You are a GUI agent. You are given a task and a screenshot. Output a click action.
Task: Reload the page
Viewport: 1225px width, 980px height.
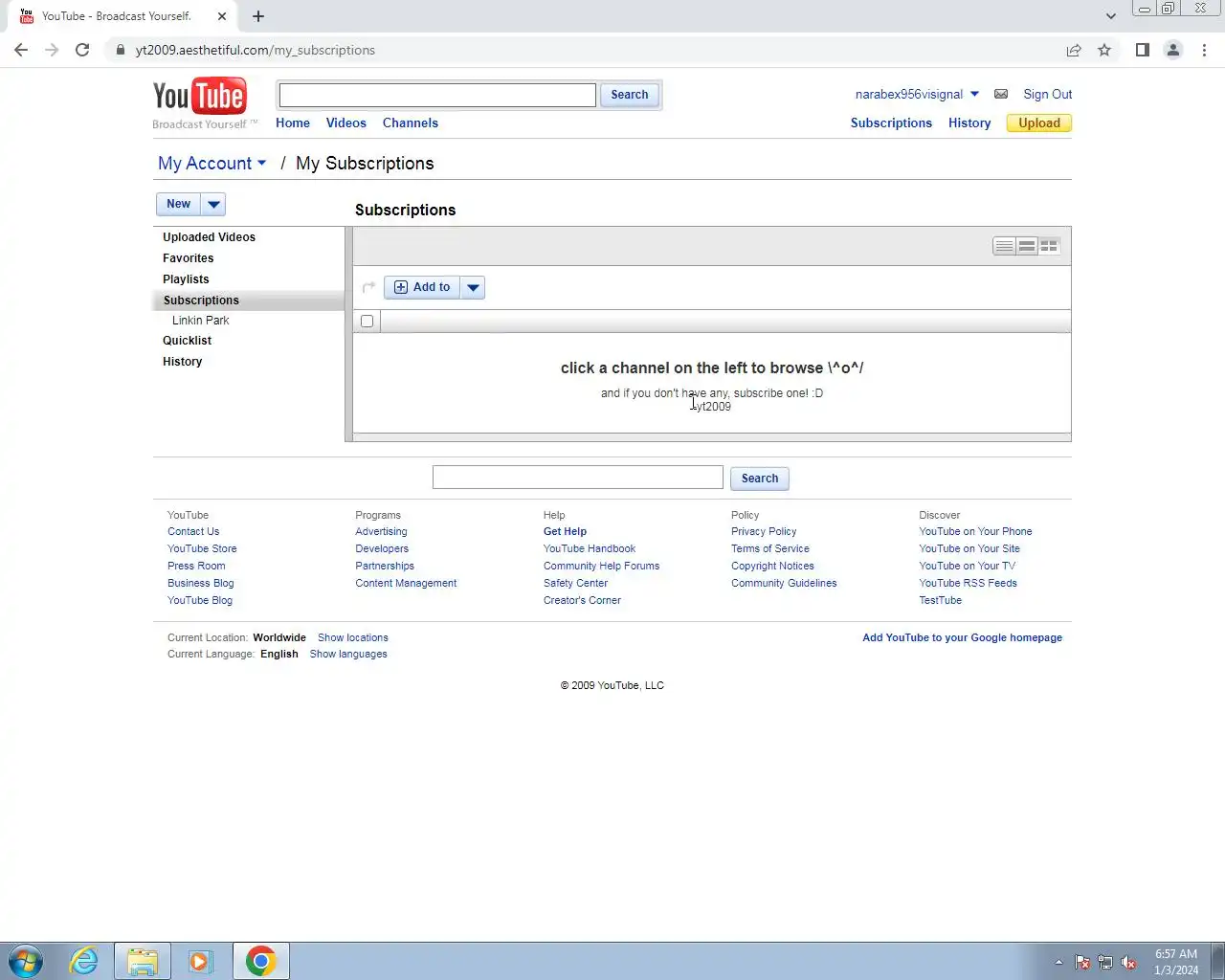[x=82, y=50]
